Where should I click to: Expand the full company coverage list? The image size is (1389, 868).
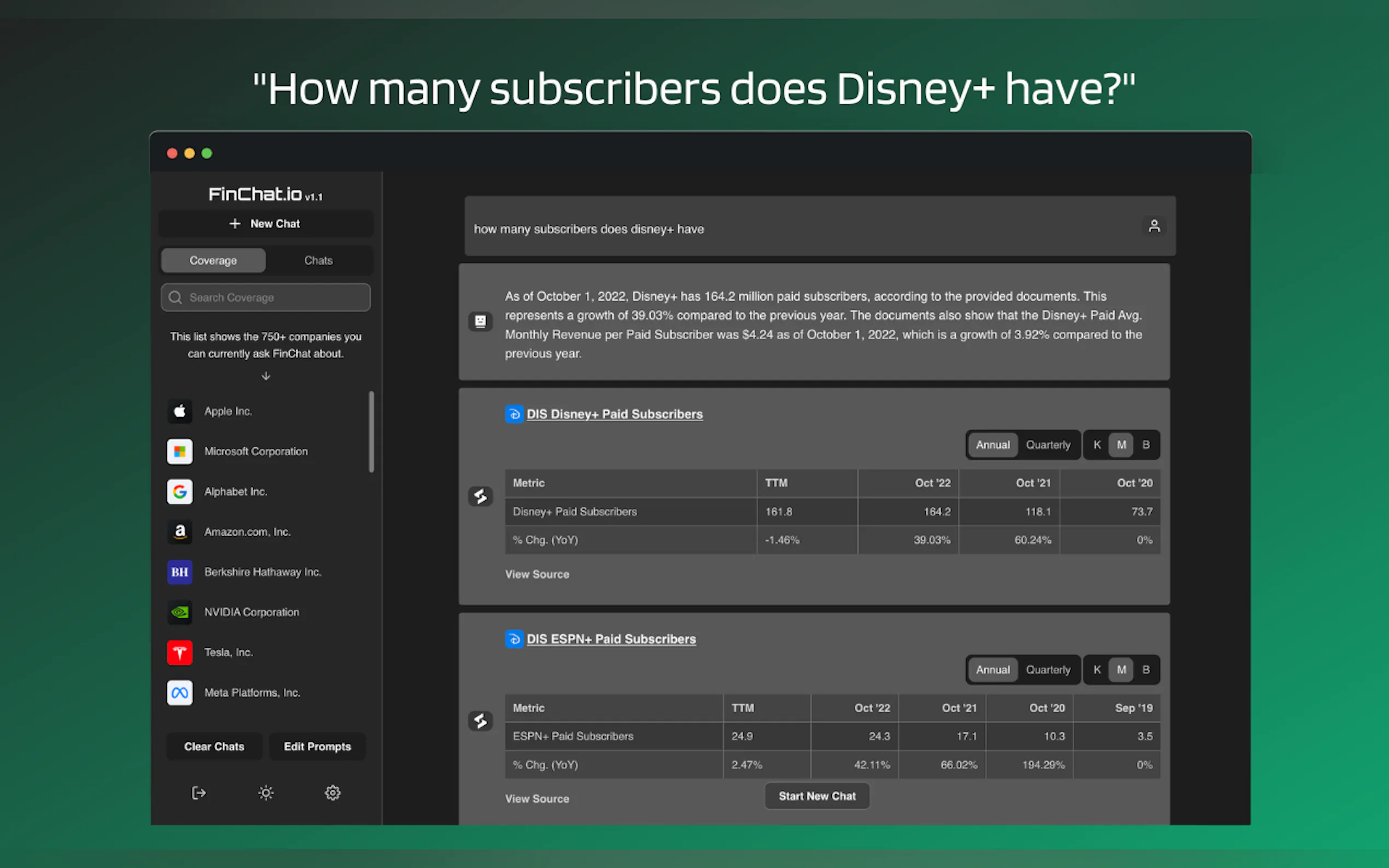(265, 376)
